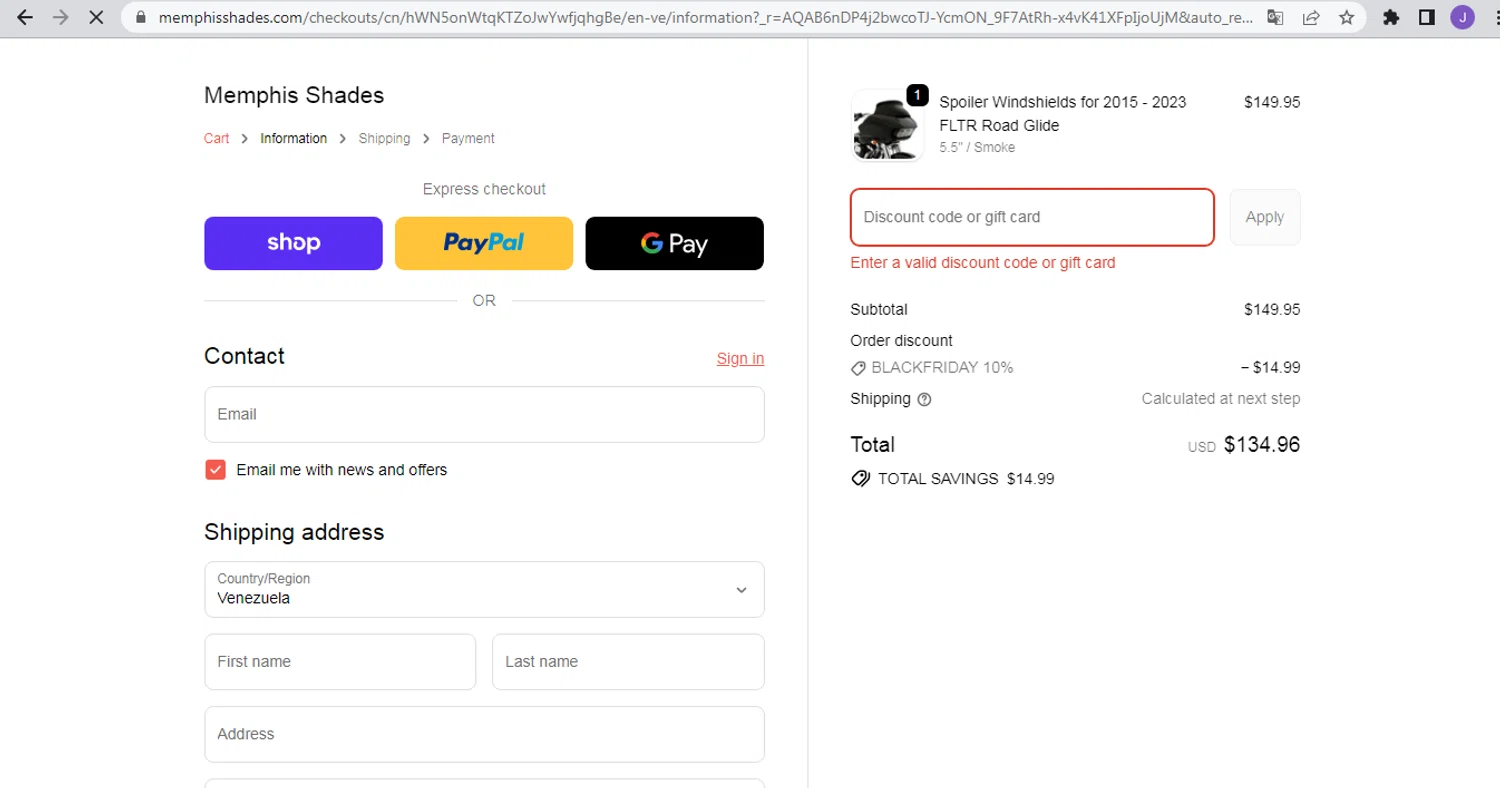Click the − $14.99 discount amount

tap(1270, 367)
